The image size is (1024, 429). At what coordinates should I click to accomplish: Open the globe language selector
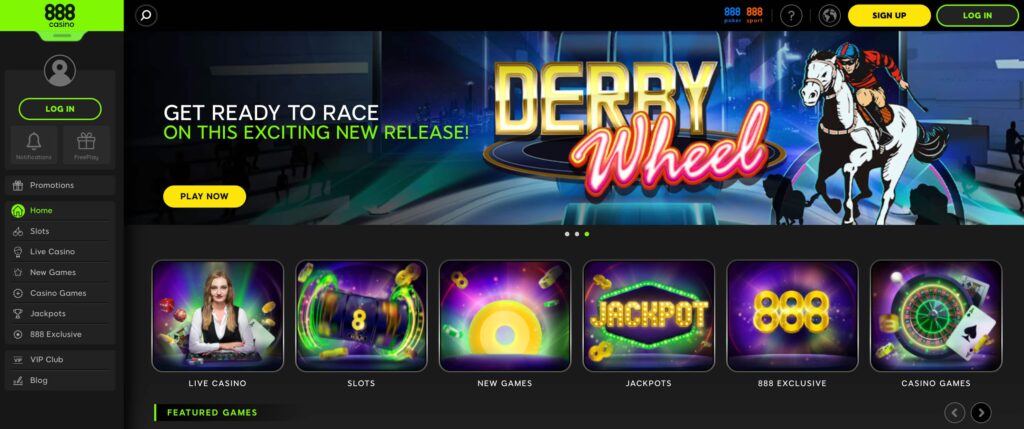pos(829,15)
